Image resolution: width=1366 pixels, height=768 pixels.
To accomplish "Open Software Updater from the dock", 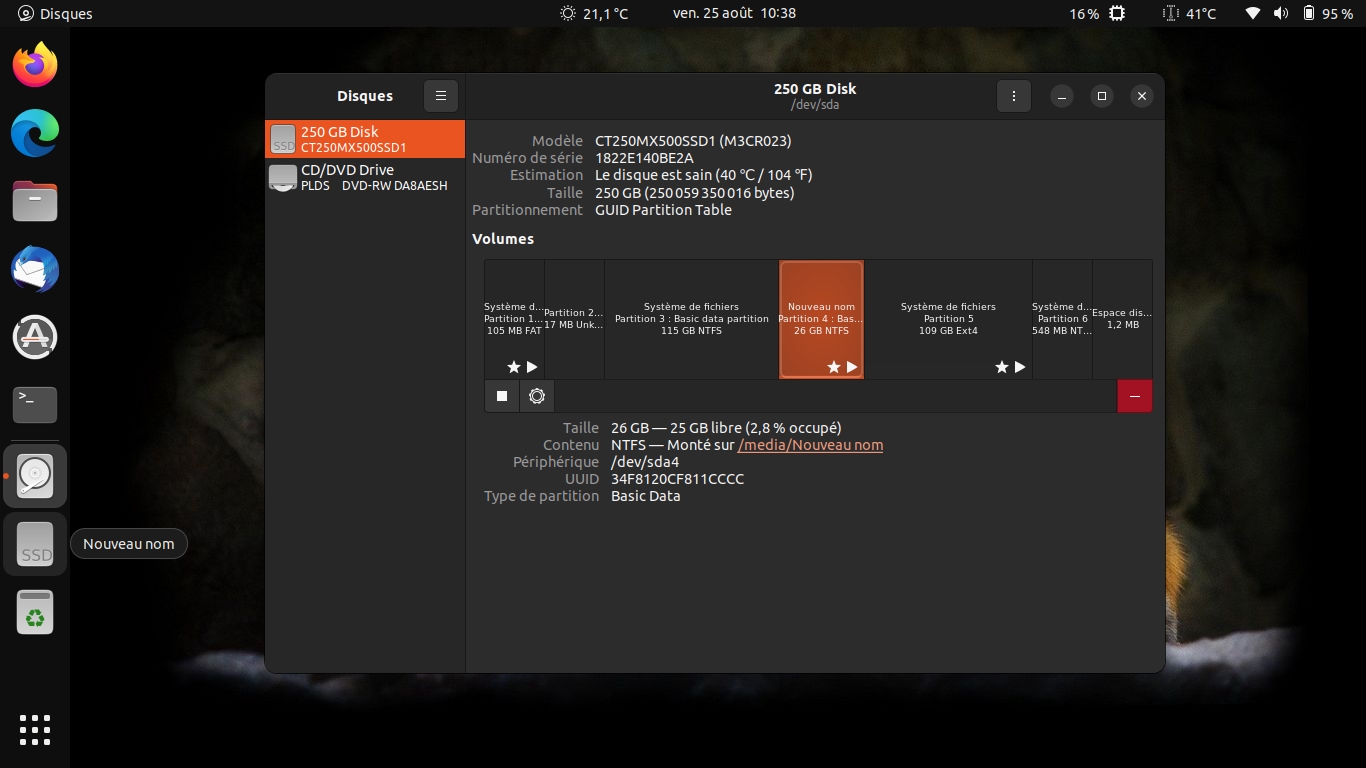I will point(35,337).
